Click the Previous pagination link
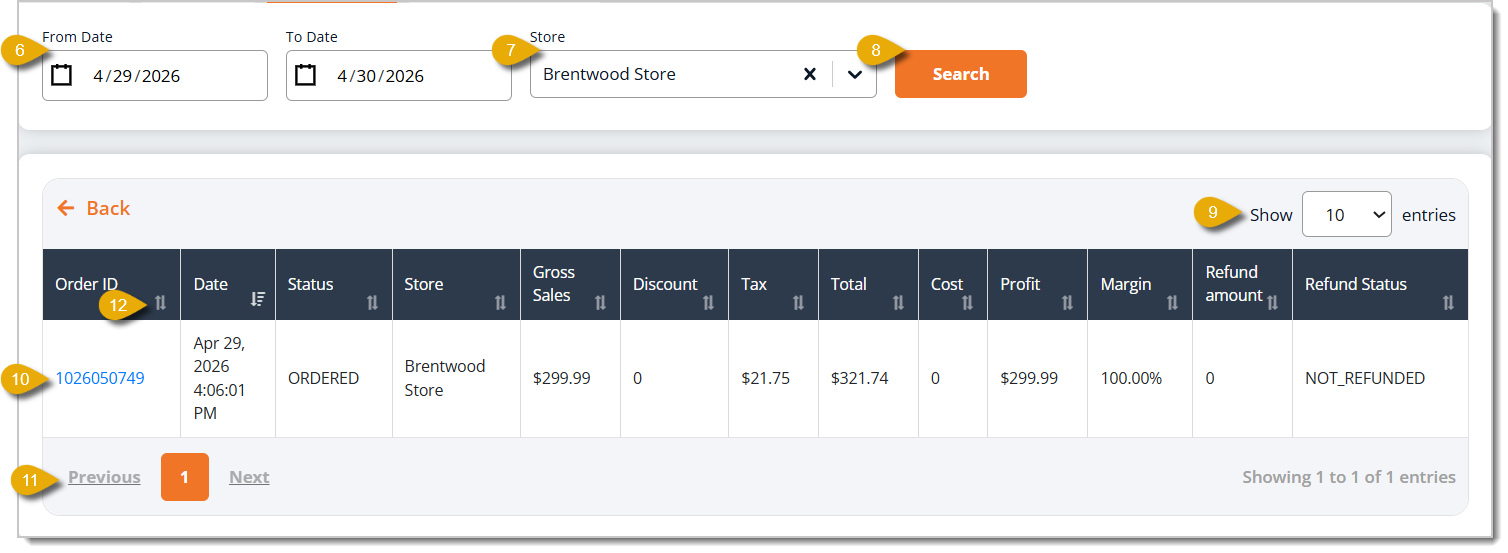 104,477
